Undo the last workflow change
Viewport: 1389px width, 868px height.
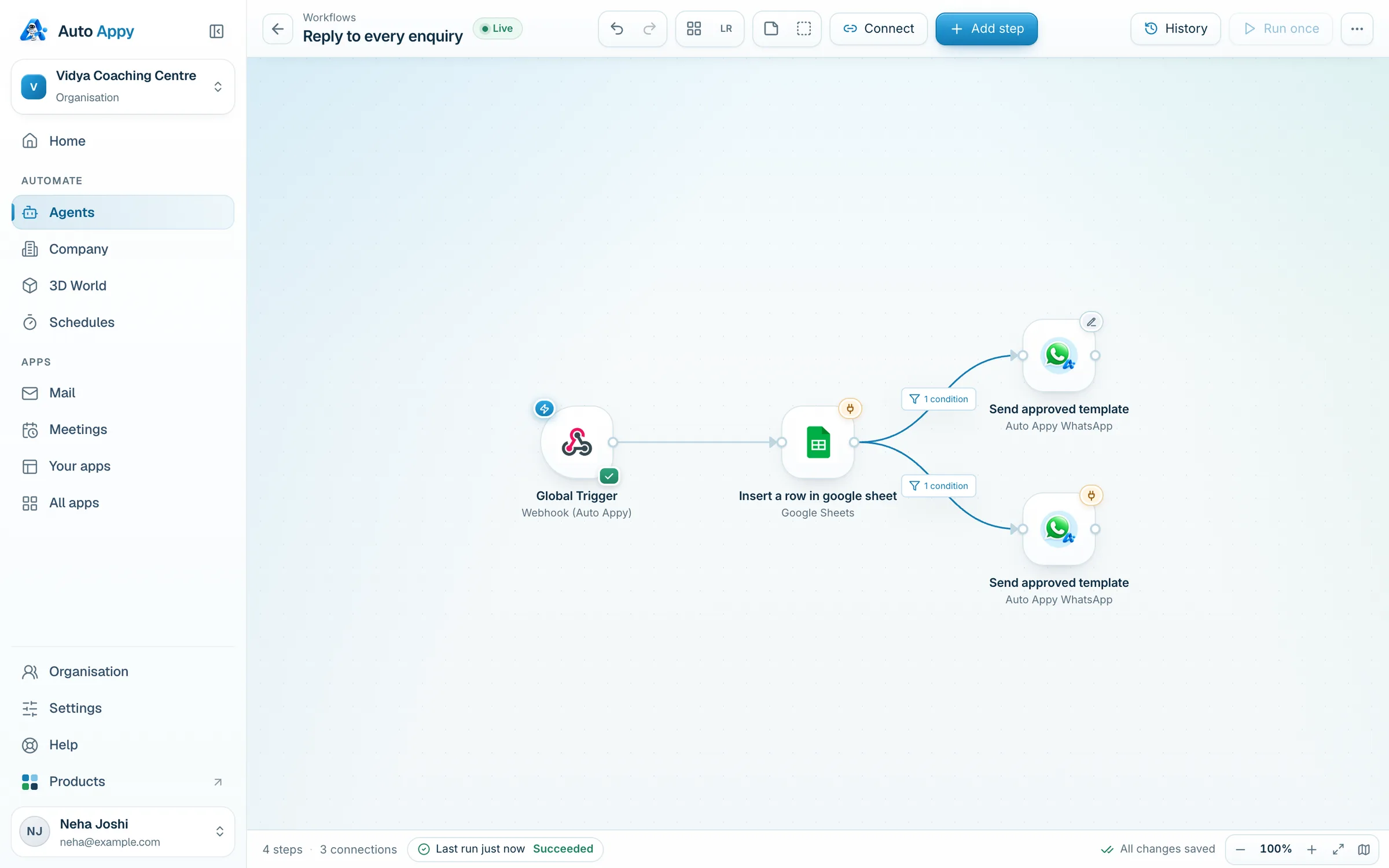click(617, 29)
